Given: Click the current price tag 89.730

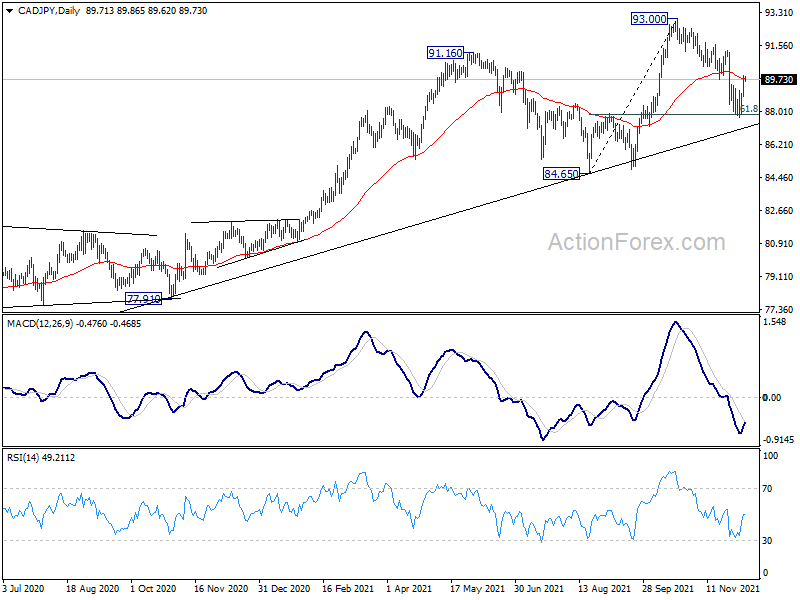Looking at the screenshot, I should tap(779, 80).
